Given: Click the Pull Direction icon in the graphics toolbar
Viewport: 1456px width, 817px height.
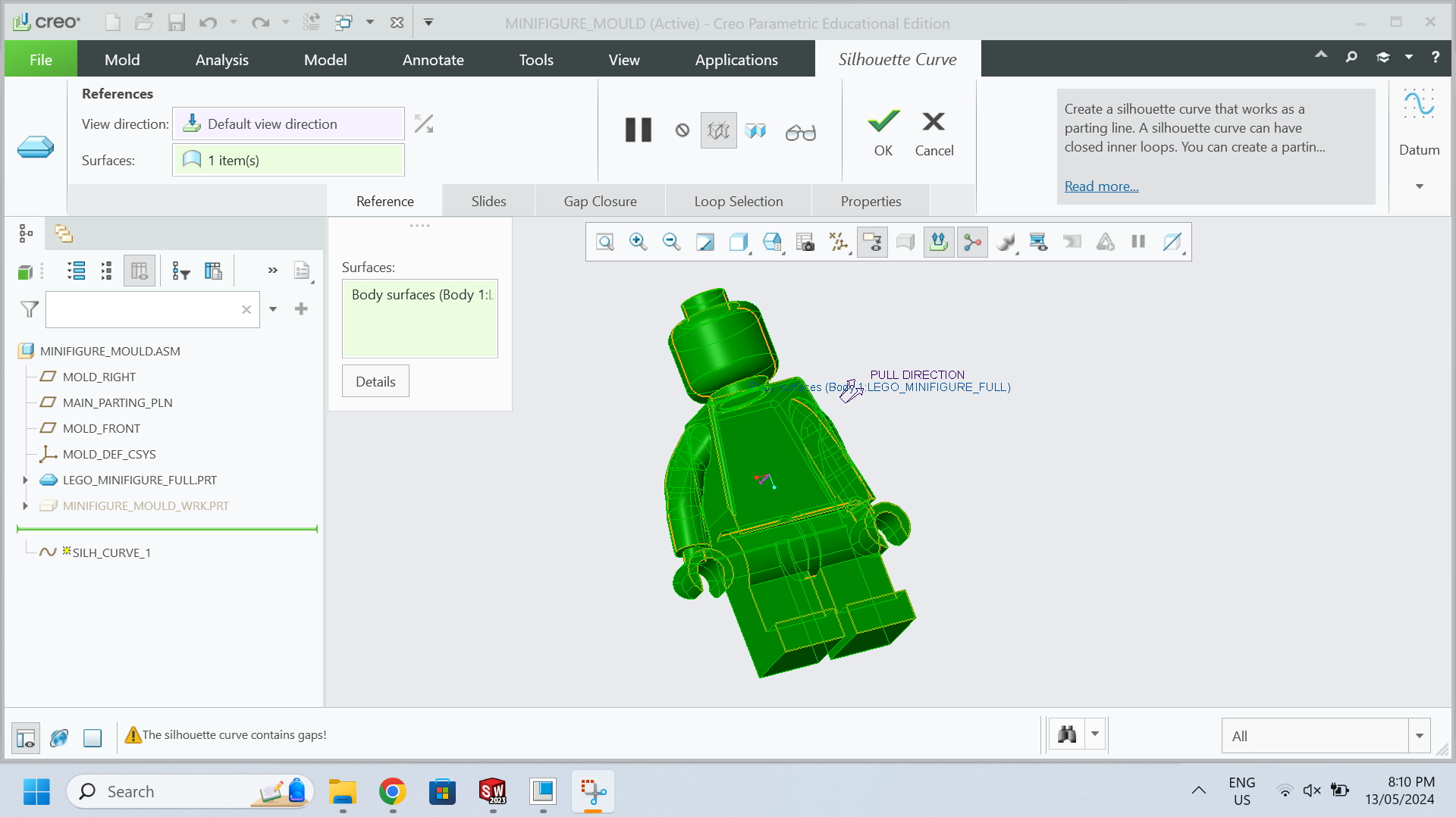Looking at the screenshot, I should [939, 242].
